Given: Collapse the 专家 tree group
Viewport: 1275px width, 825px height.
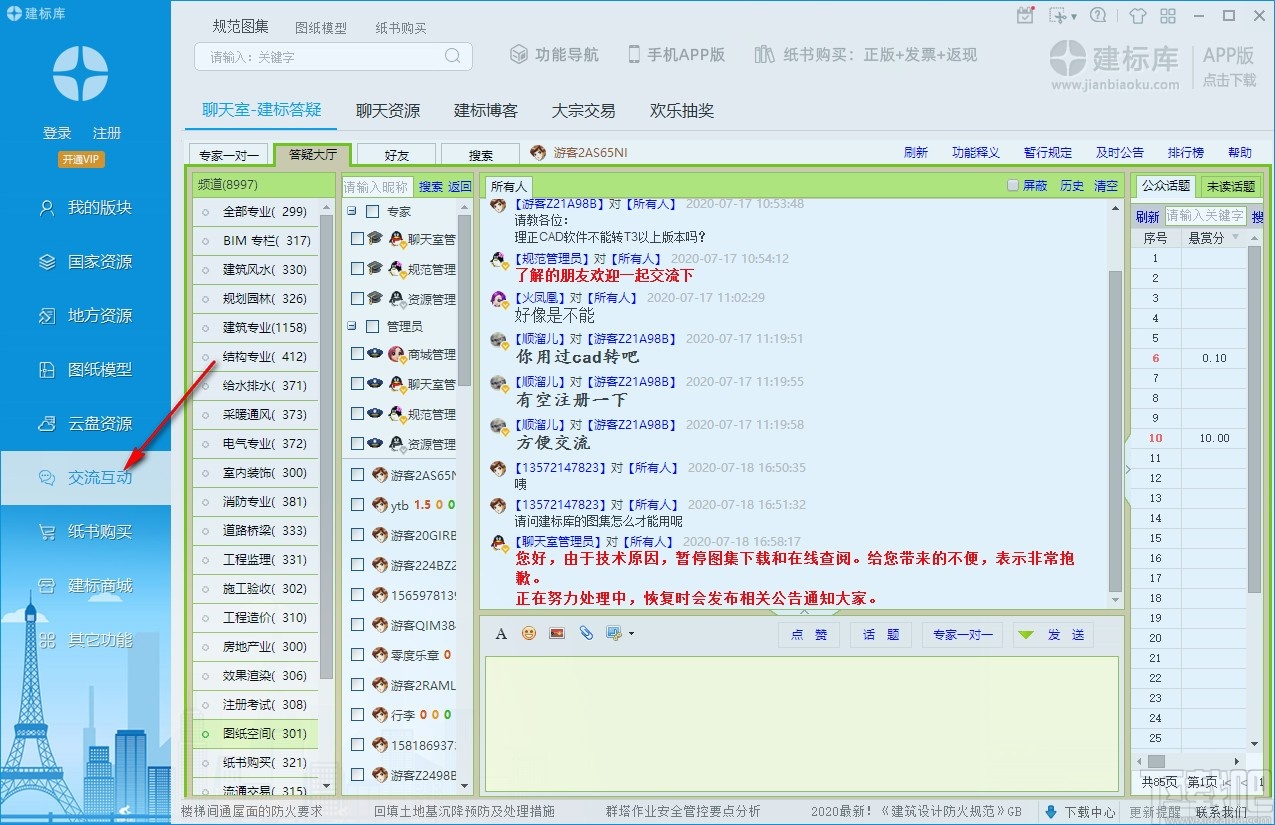Looking at the screenshot, I should [351, 211].
